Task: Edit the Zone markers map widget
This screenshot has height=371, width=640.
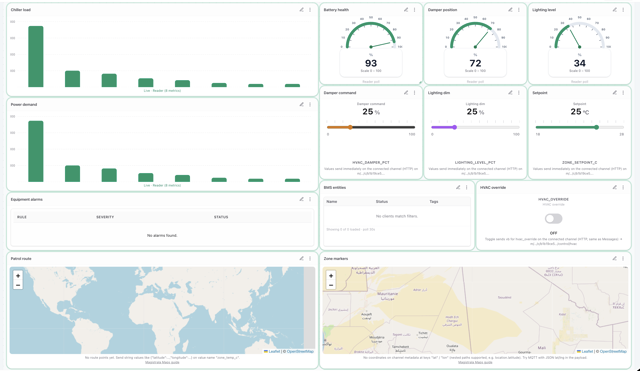Action: coord(614,258)
